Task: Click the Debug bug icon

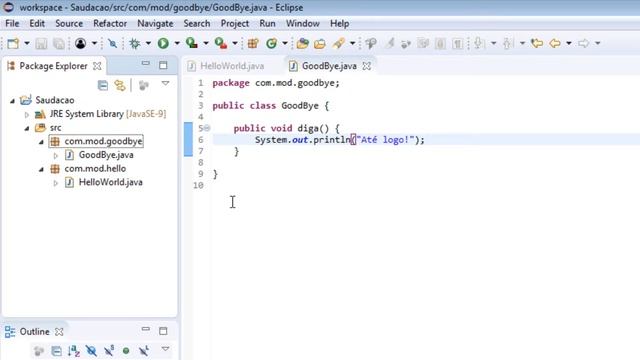Action: pos(135,43)
